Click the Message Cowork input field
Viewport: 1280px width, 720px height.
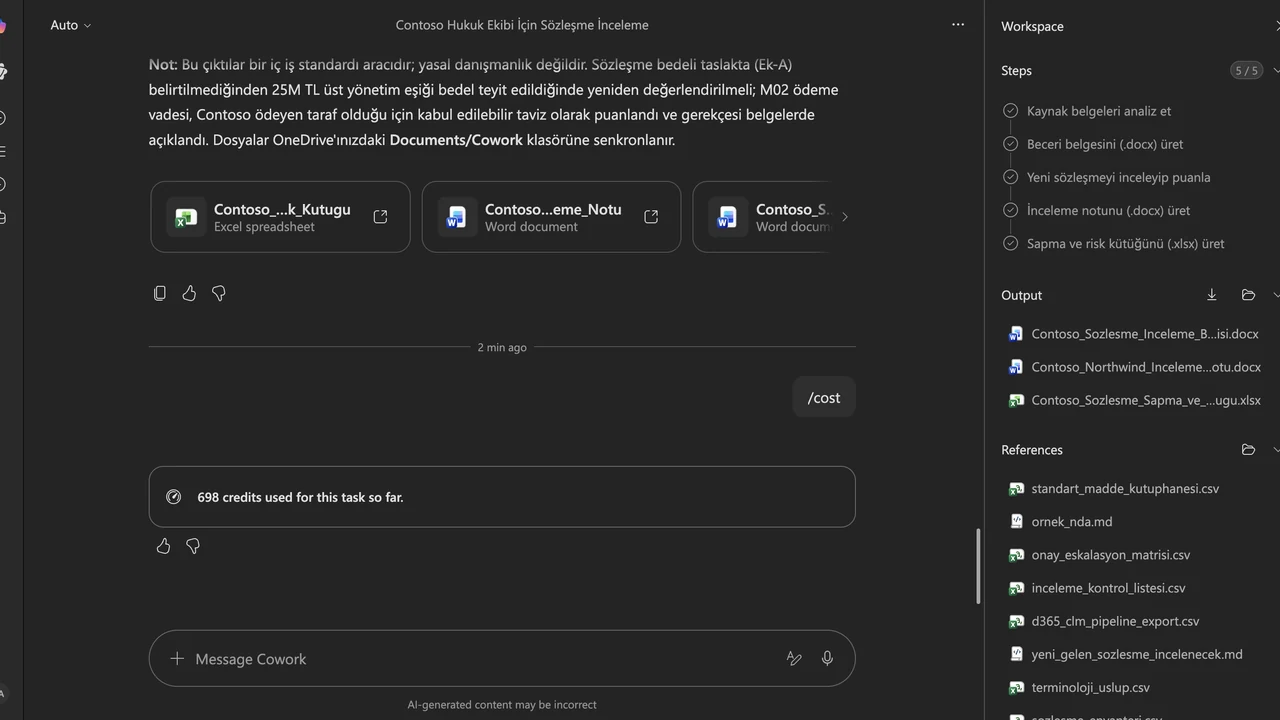[480, 659]
